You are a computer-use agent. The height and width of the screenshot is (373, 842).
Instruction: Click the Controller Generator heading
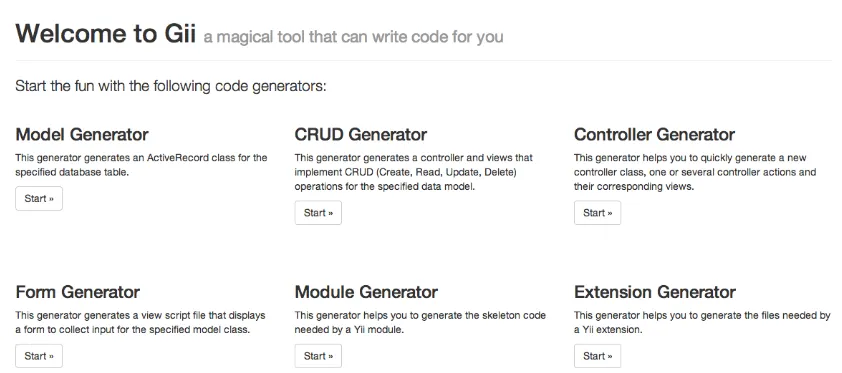(655, 134)
